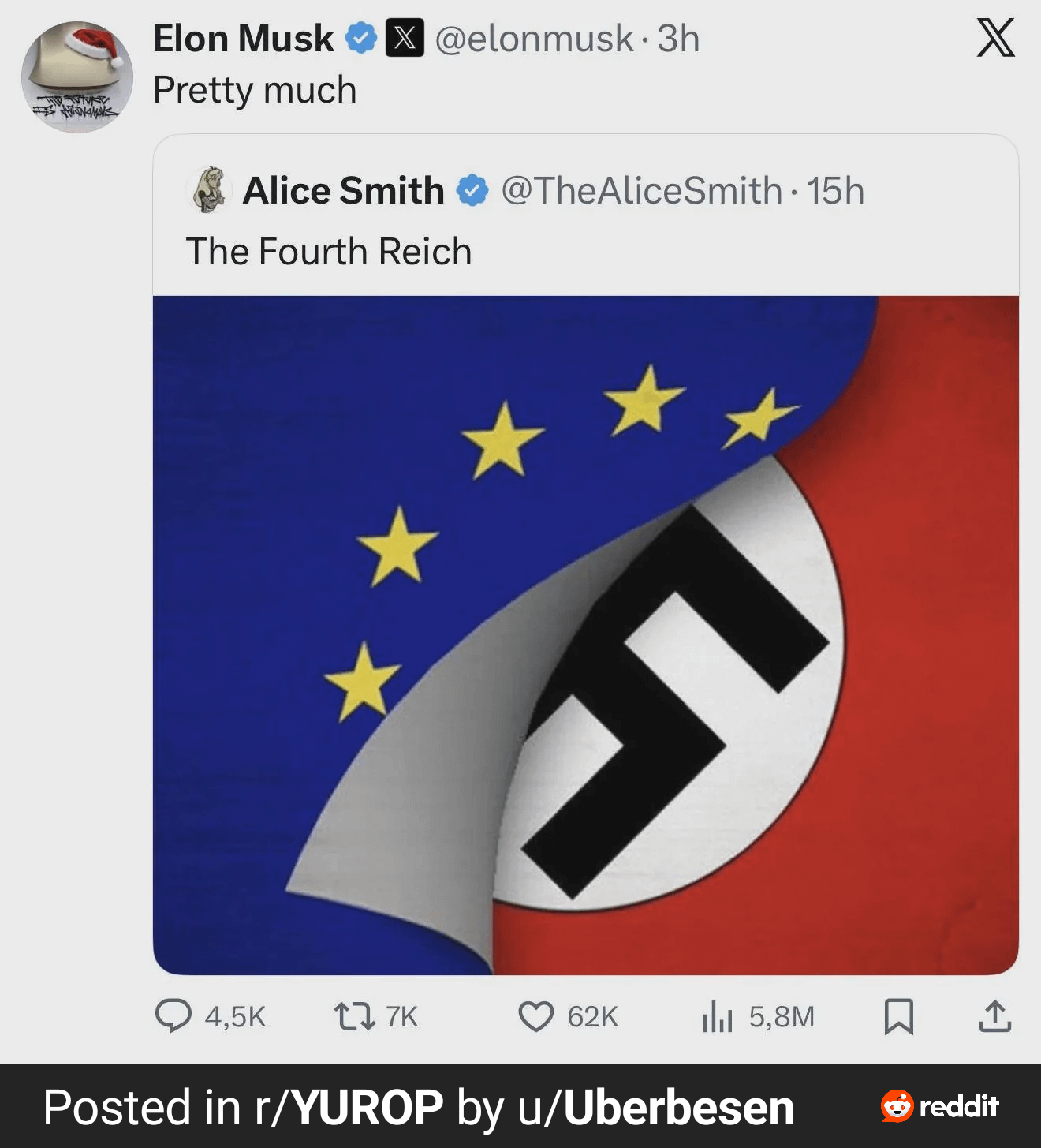Screen dimensions: 1041x1148
Task: Click Alice Smith's verified badge
Action: click(472, 190)
